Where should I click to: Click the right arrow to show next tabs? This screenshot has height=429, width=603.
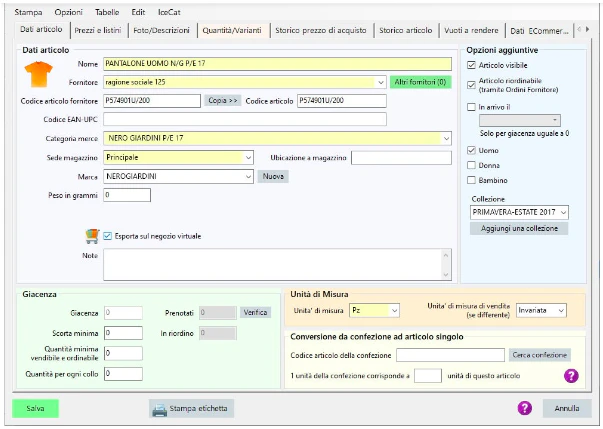(x=587, y=29)
